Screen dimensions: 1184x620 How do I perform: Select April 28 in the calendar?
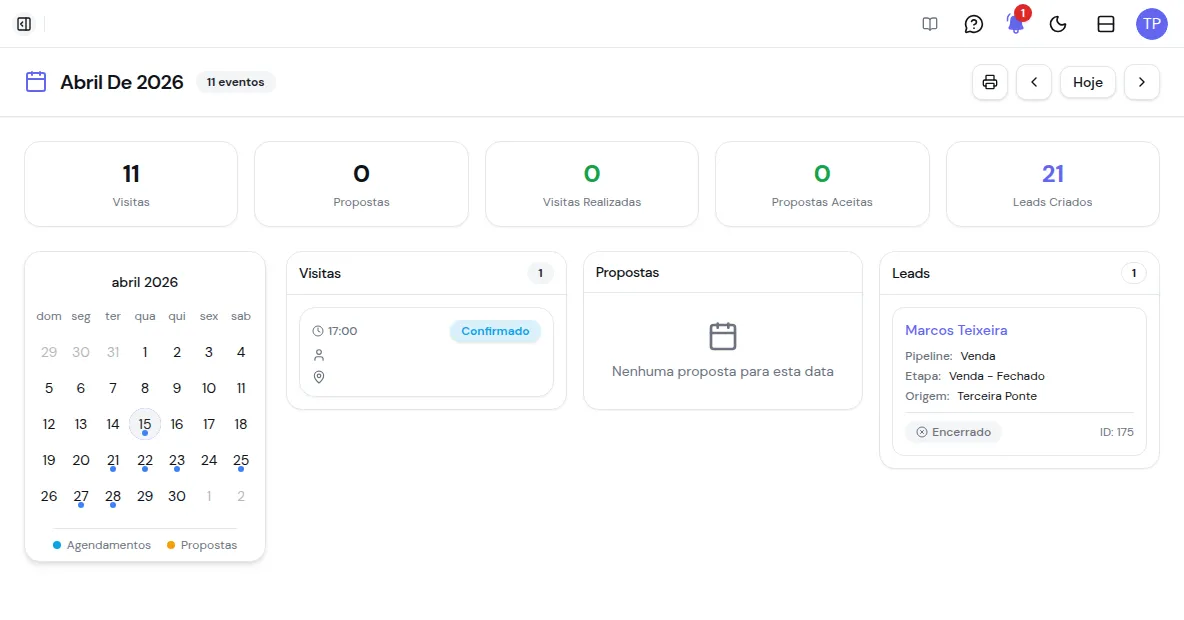click(113, 496)
